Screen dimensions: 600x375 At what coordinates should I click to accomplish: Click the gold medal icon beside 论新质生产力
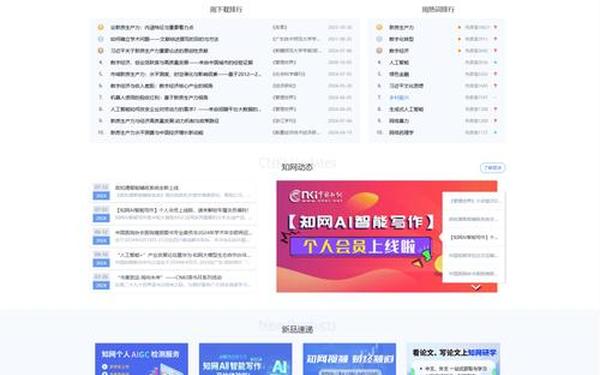coord(101,27)
